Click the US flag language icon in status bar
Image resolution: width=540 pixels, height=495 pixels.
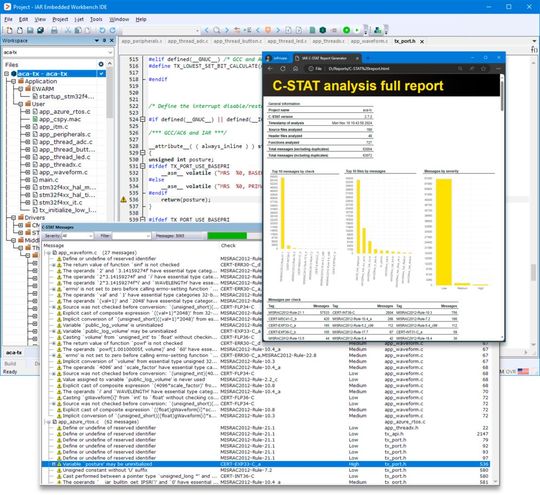tap(523, 371)
